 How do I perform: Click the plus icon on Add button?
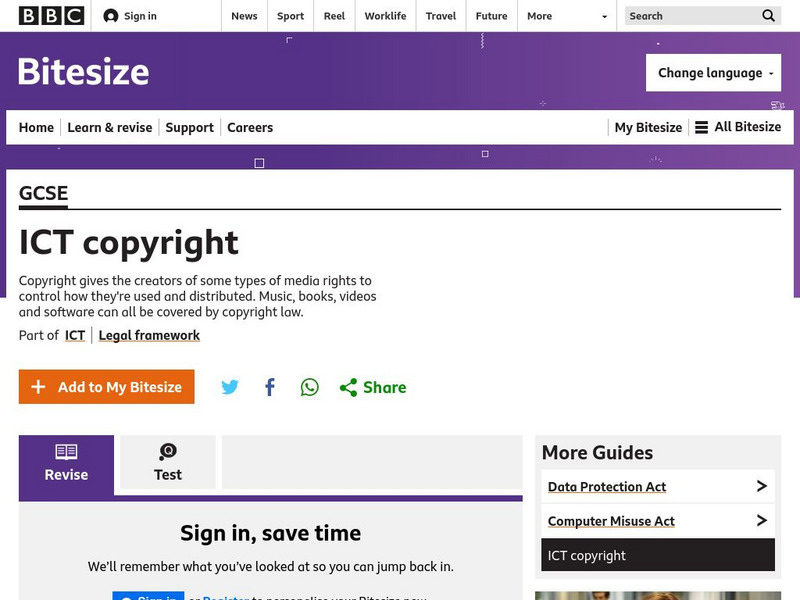38,387
